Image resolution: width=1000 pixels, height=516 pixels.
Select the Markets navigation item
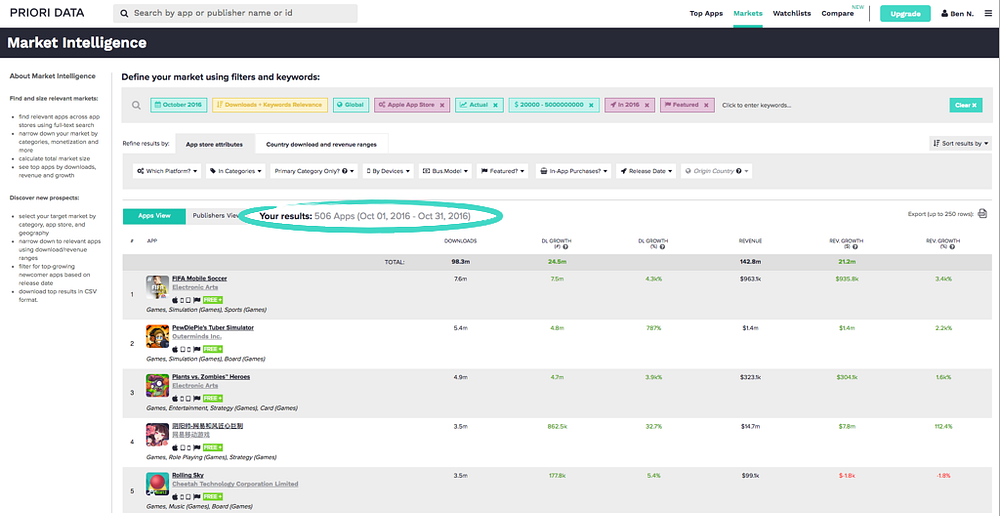[x=747, y=13]
